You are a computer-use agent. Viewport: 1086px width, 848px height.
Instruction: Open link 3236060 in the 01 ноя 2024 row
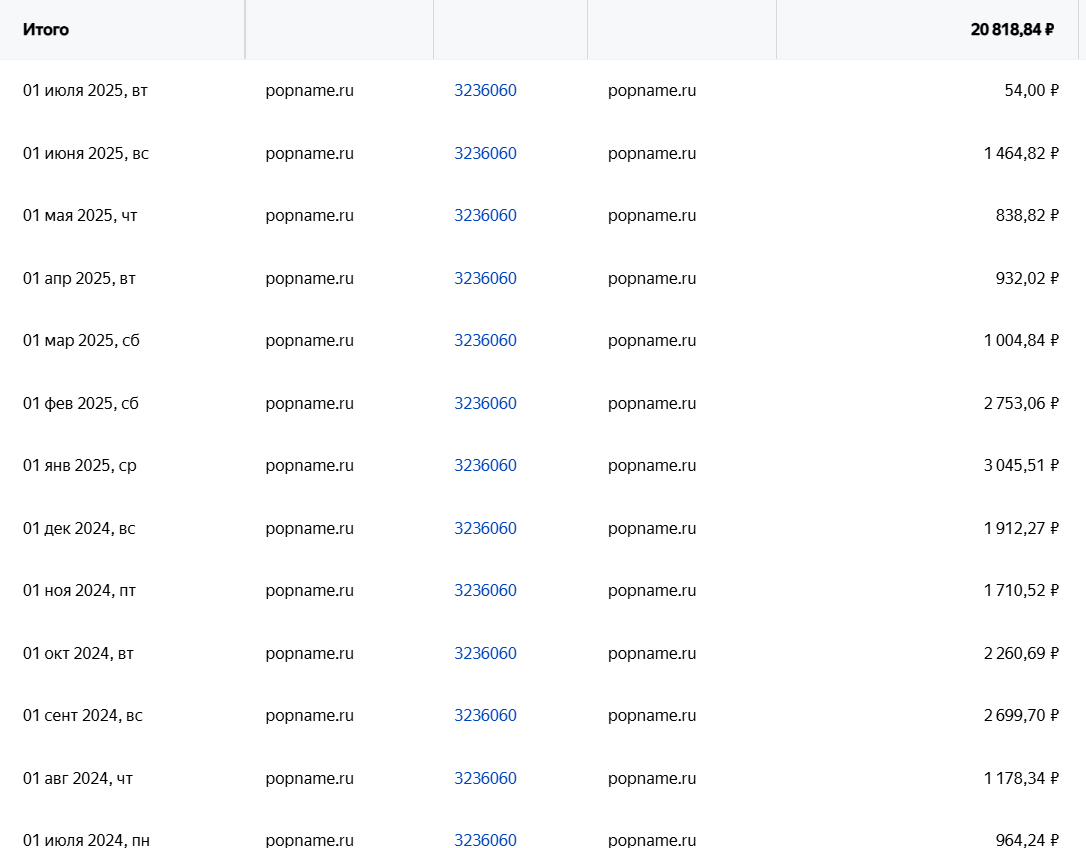[x=486, y=591]
